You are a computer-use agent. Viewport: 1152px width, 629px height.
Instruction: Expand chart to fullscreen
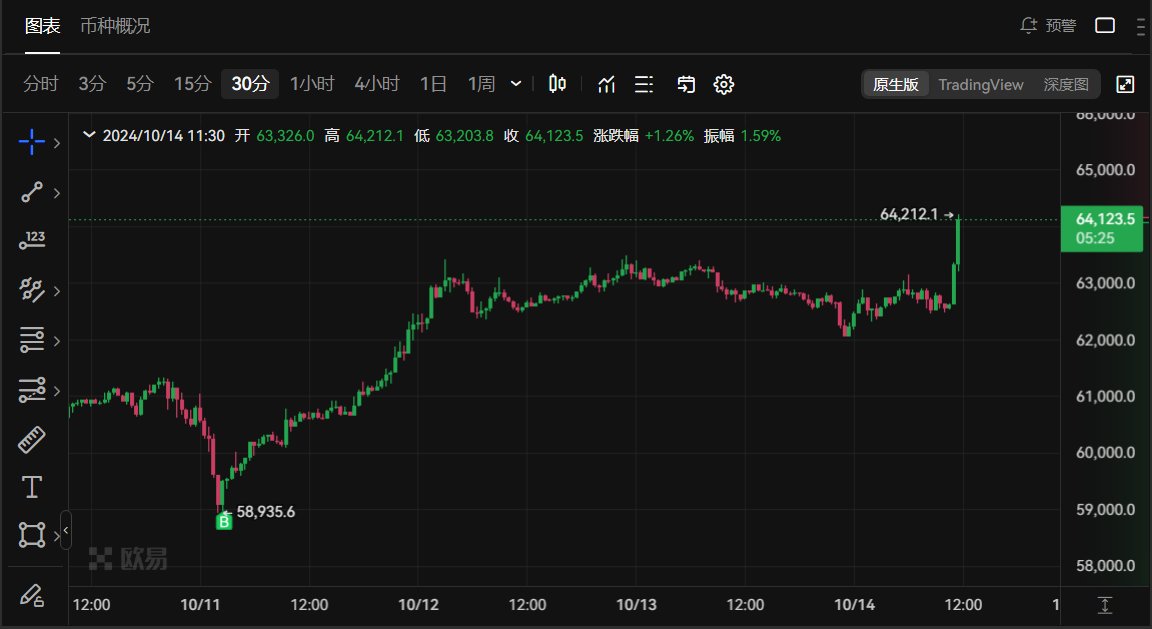[x=1125, y=85]
